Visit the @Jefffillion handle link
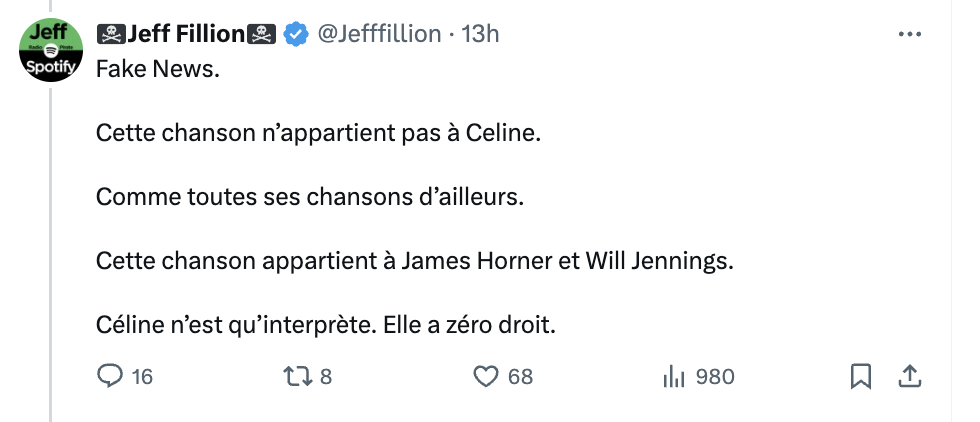The height and width of the screenshot is (422, 980). coord(379,34)
